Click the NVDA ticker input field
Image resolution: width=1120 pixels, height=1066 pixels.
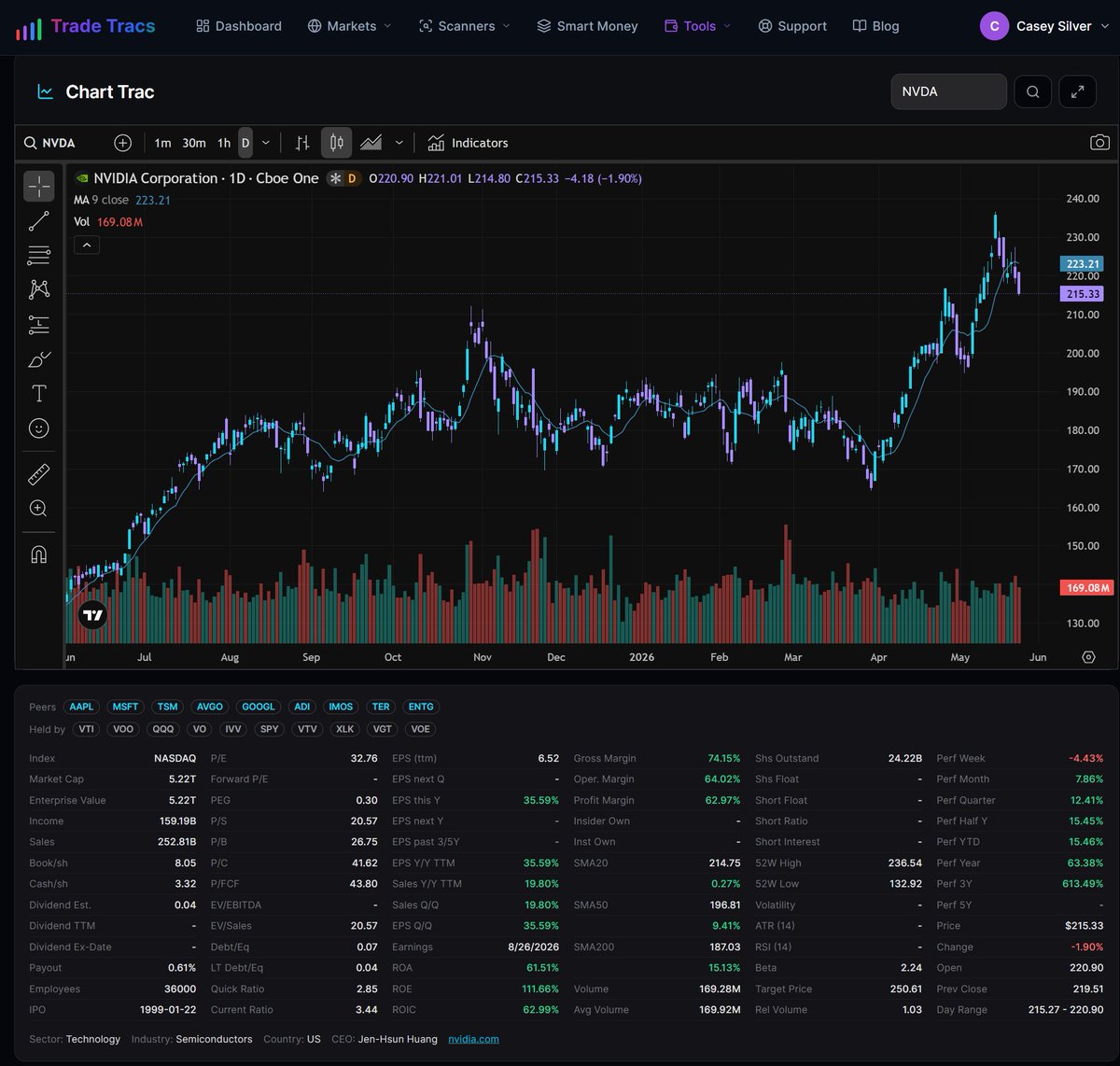click(949, 91)
